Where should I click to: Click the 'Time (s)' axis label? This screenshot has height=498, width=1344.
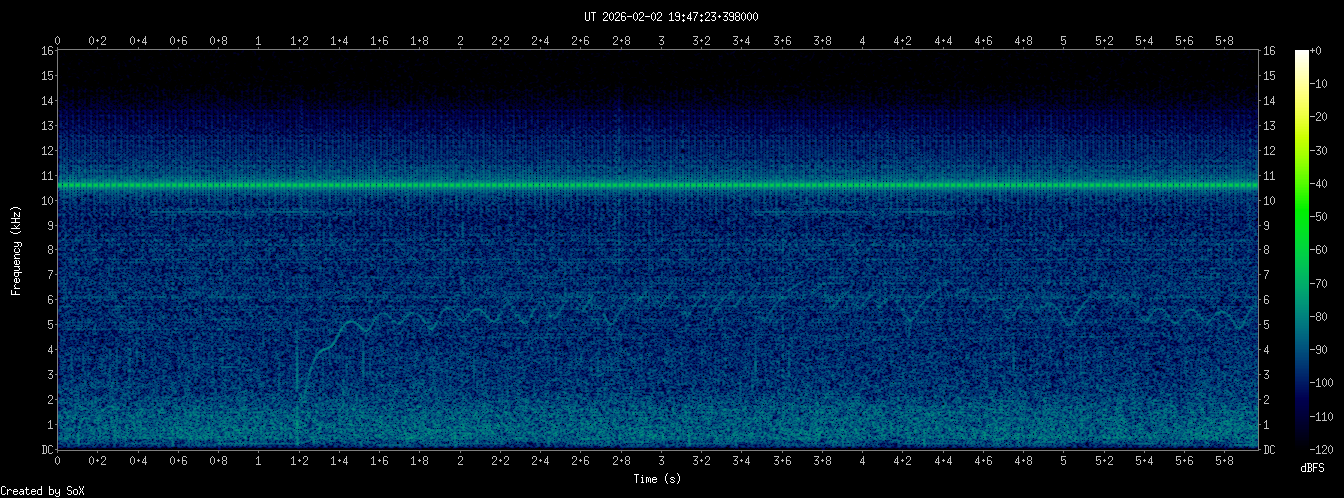click(658, 479)
